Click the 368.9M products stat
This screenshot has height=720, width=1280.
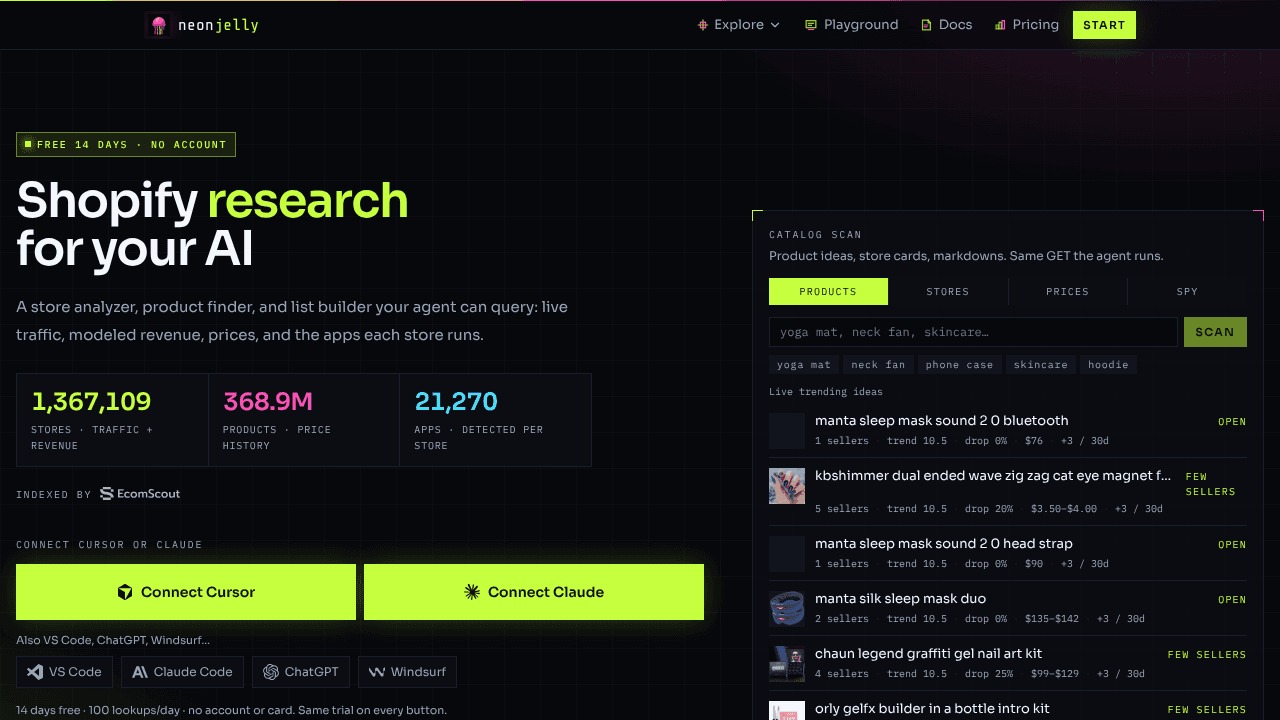pos(304,420)
